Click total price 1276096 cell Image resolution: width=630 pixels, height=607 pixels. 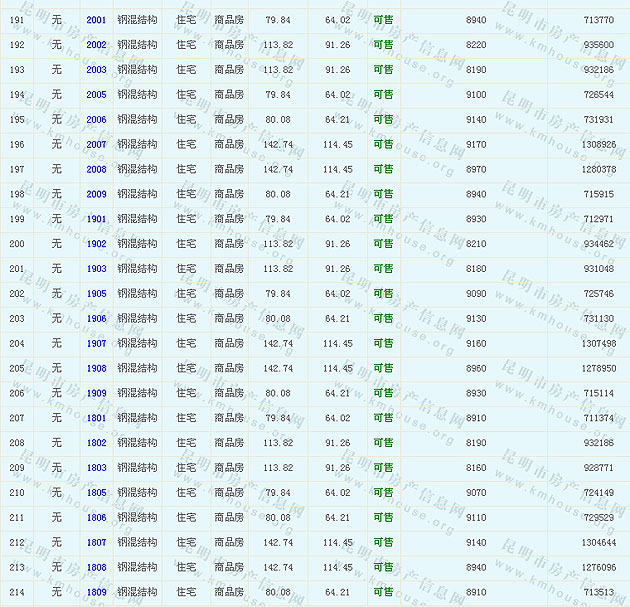pyautogui.click(x=598, y=567)
